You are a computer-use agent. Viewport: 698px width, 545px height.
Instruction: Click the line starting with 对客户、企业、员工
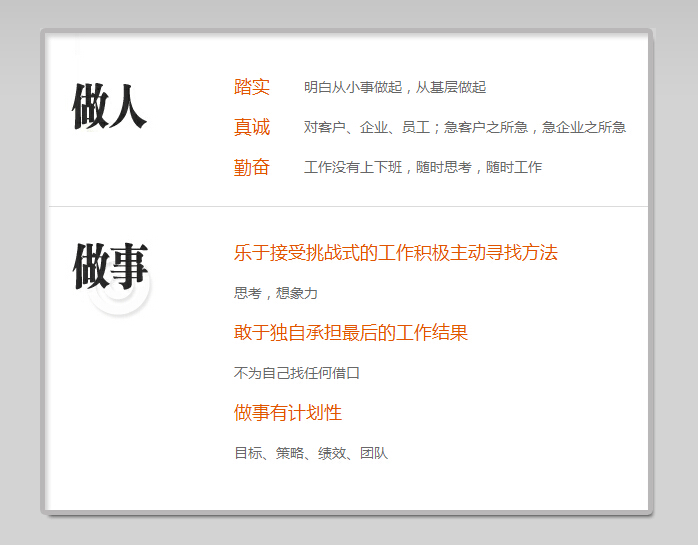tap(465, 127)
